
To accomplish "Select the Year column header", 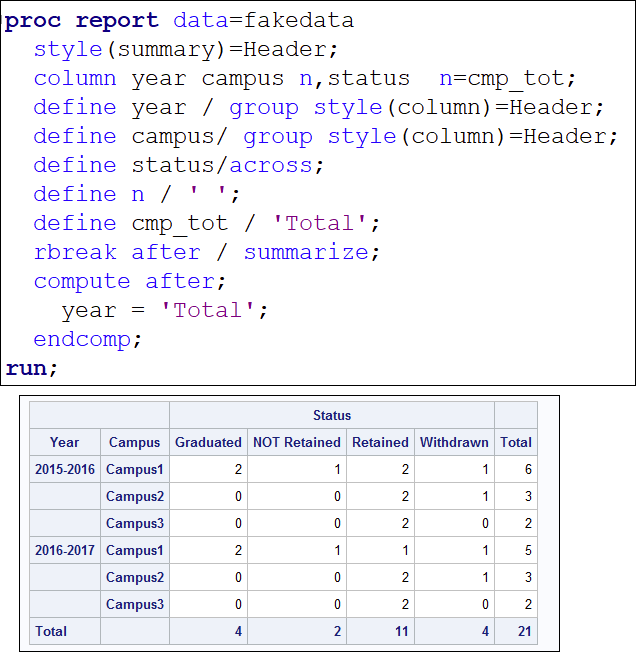I will coord(64,442).
